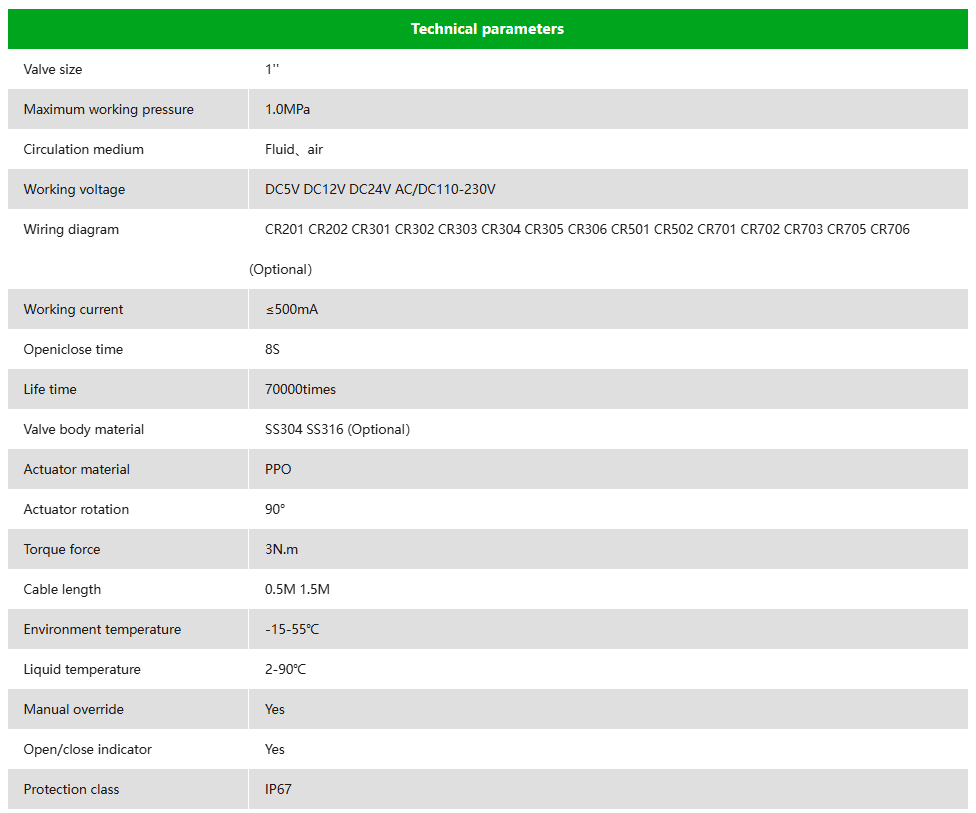Select the Valve size label
The width and height of the screenshot is (976, 813).
pyautogui.click(x=53, y=69)
